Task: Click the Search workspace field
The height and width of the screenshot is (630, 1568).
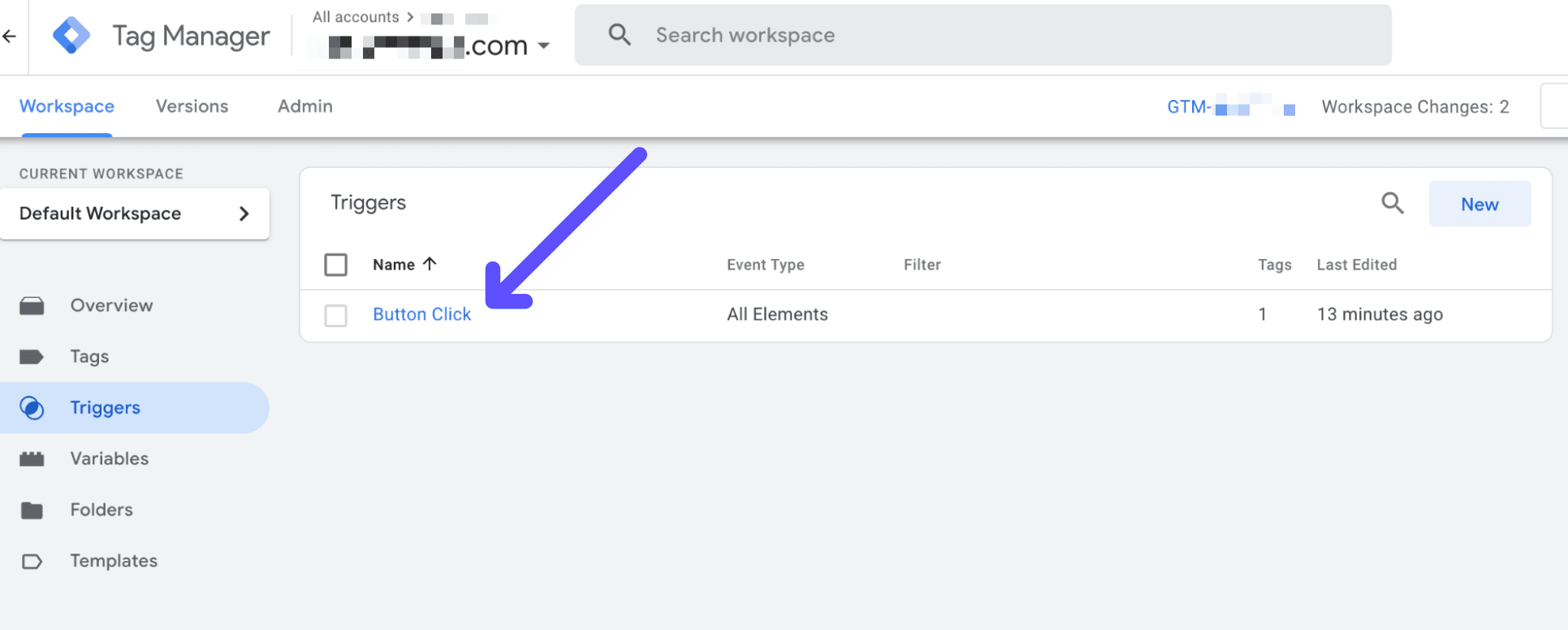Action: coord(983,35)
